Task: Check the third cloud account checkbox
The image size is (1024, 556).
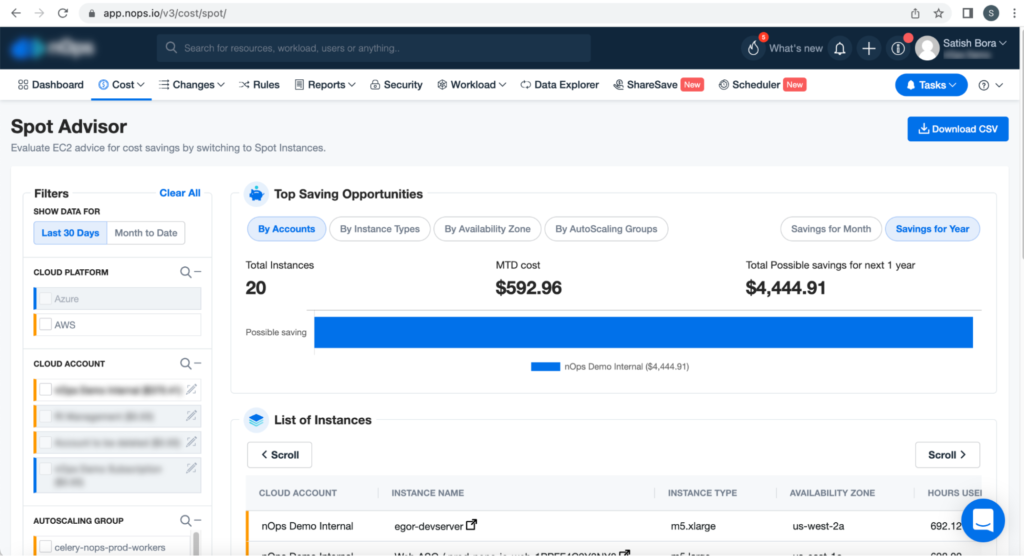Action: click(45, 442)
